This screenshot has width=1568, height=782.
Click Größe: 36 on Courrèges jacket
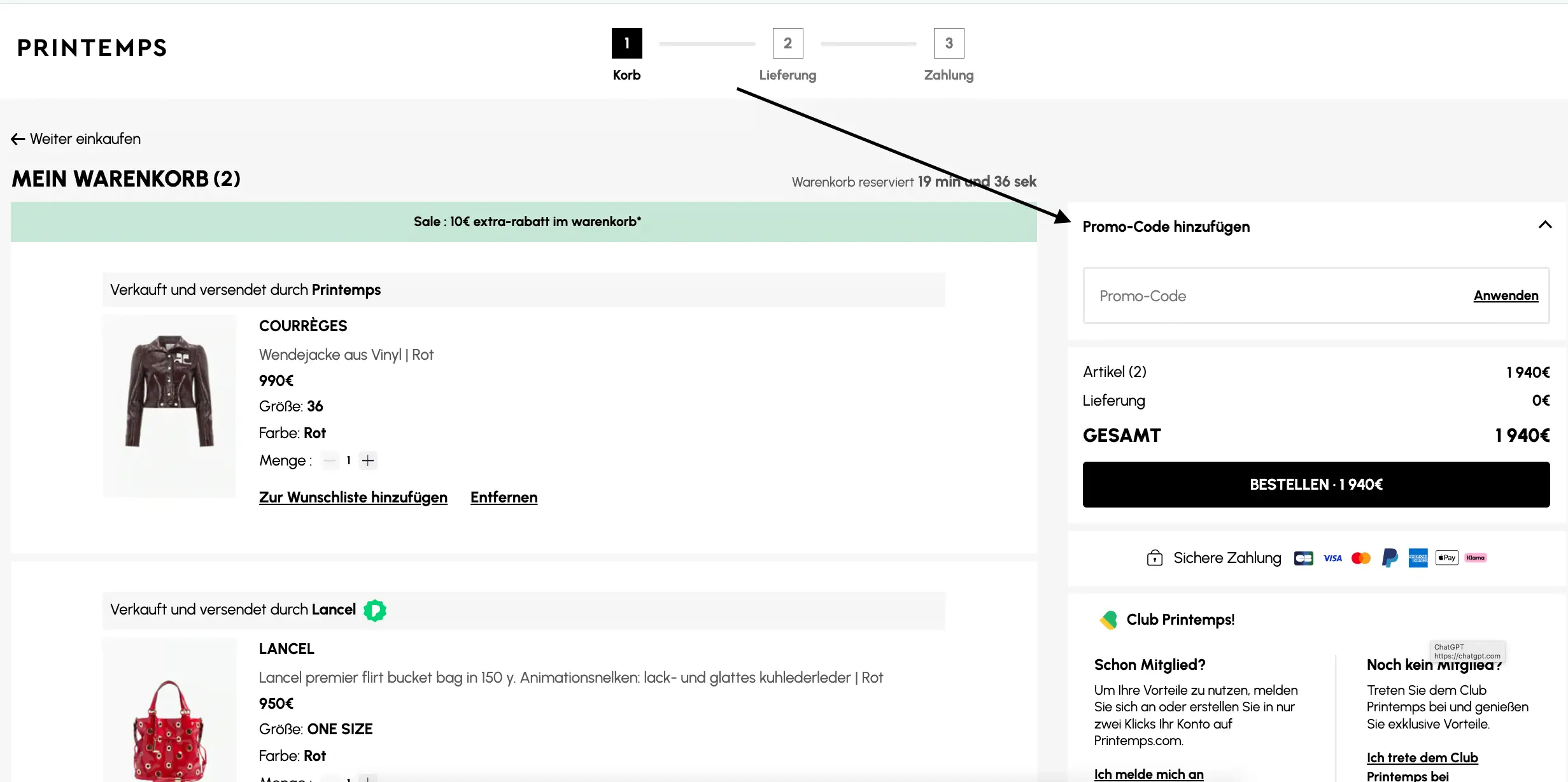tap(291, 406)
